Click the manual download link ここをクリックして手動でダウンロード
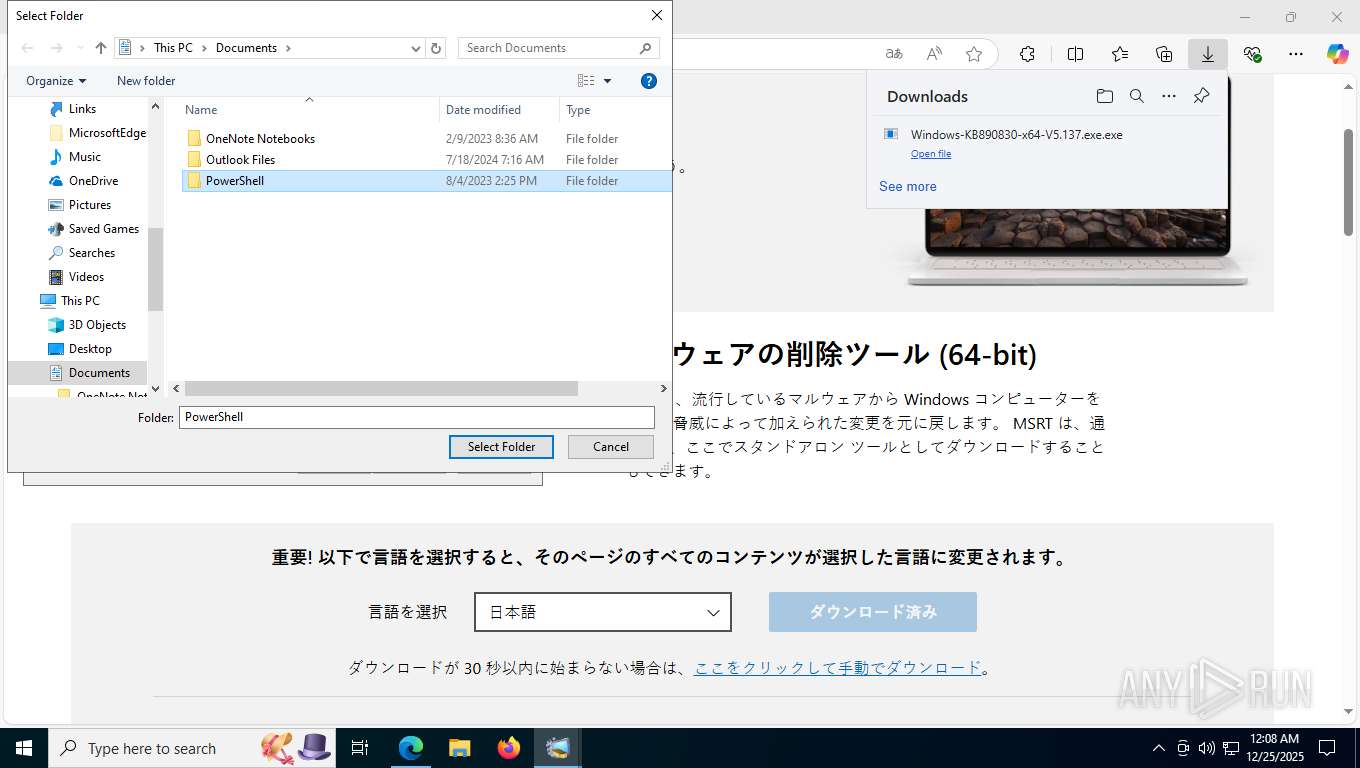This screenshot has width=1360, height=768. click(838, 668)
